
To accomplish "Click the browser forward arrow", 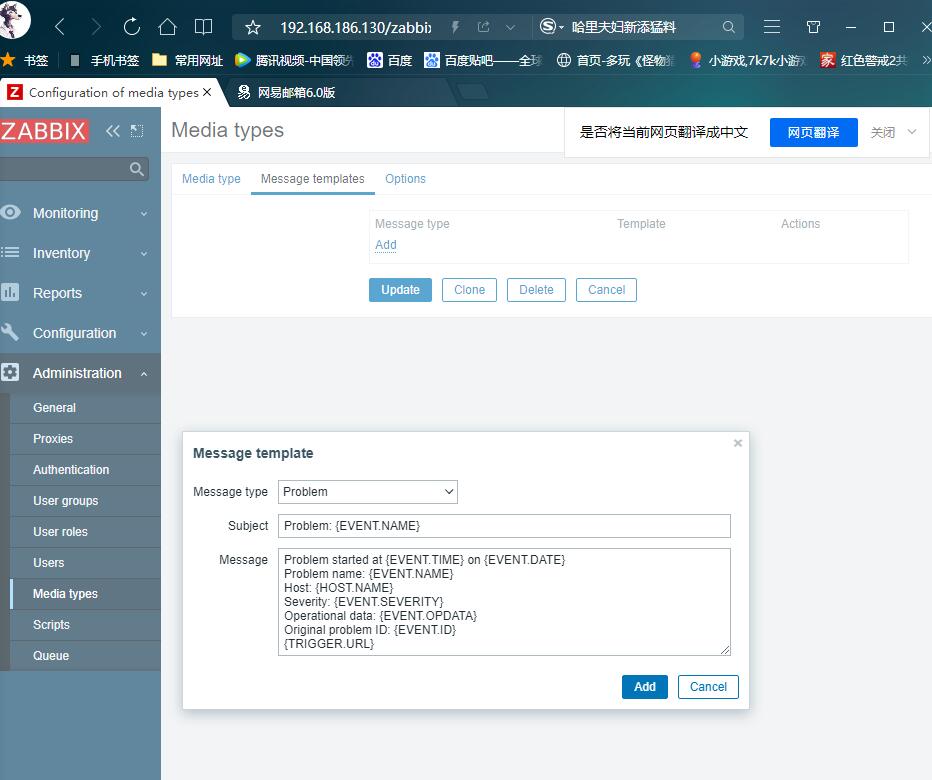I will (96, 27).
